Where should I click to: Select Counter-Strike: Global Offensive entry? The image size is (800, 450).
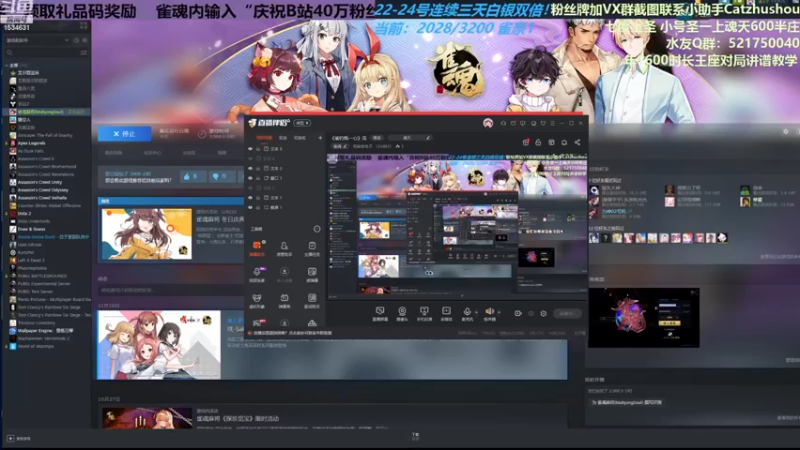click(48, 206)
